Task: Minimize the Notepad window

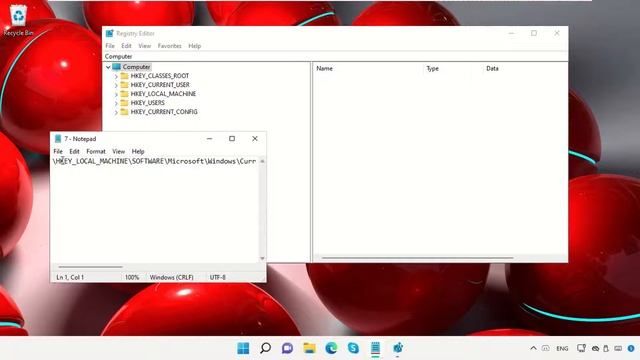Action: (x=209, y=139)
